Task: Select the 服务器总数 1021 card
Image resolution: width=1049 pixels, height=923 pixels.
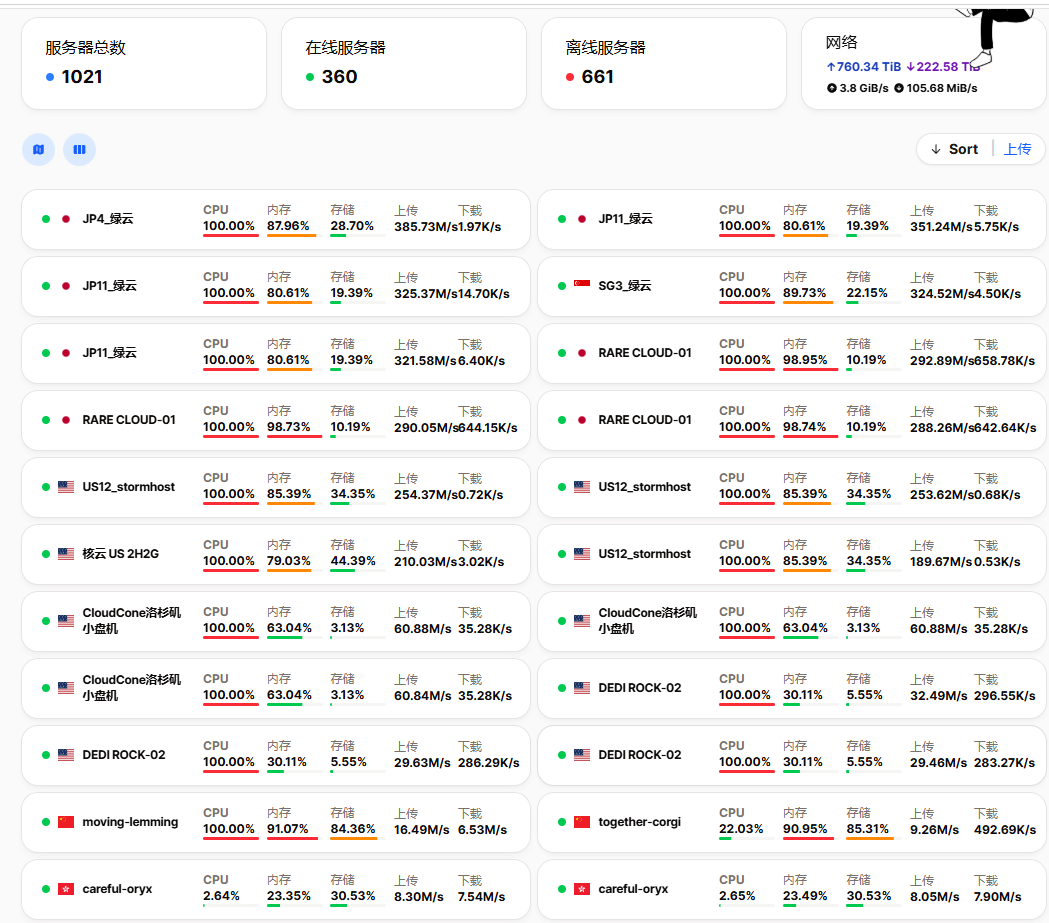Action: 144,64
